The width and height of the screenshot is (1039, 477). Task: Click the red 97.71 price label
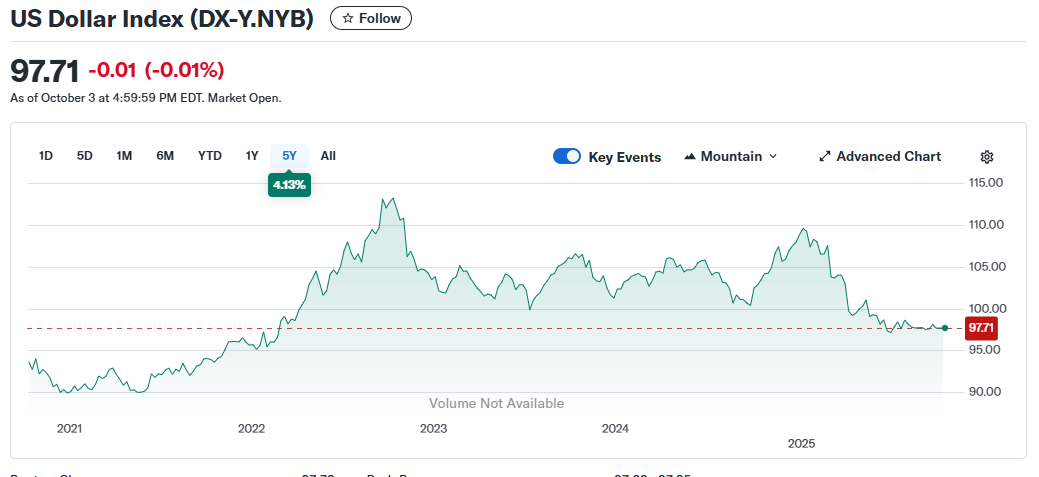pos(981,328)
